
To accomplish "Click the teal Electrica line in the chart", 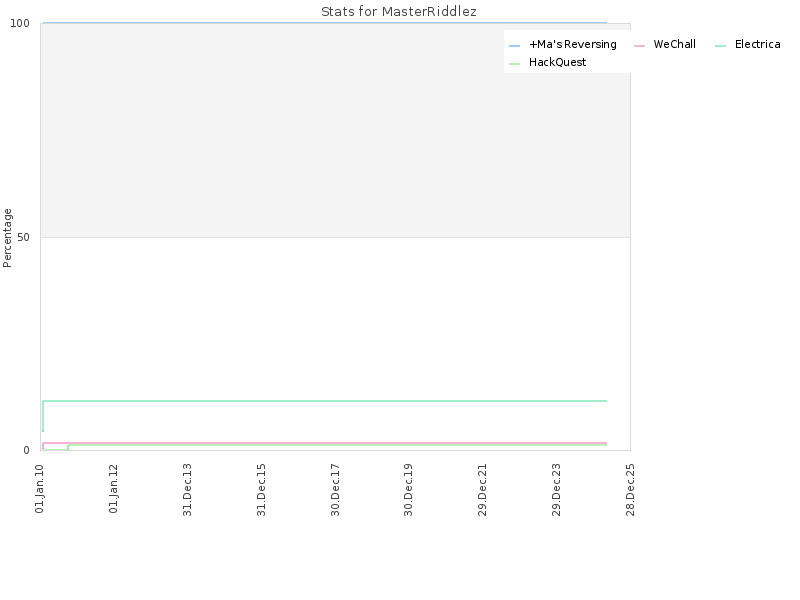I will click(324, 401).
